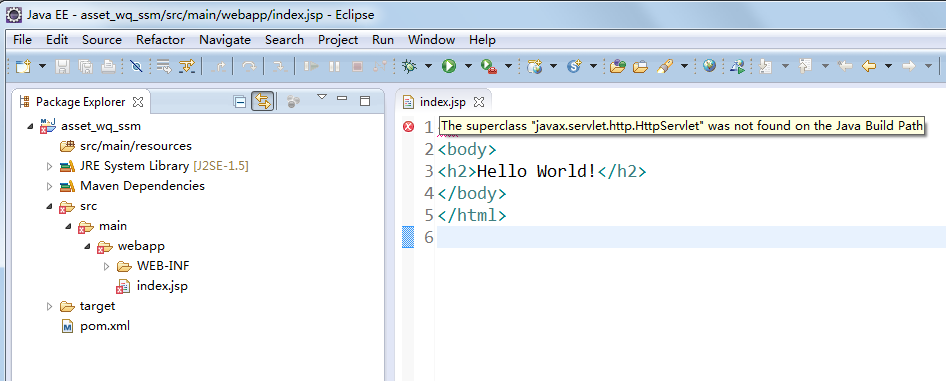Viewport: 946px width, 381px height.
Task: Minimize the Package Explorer panel
Action: click(342, 98)
